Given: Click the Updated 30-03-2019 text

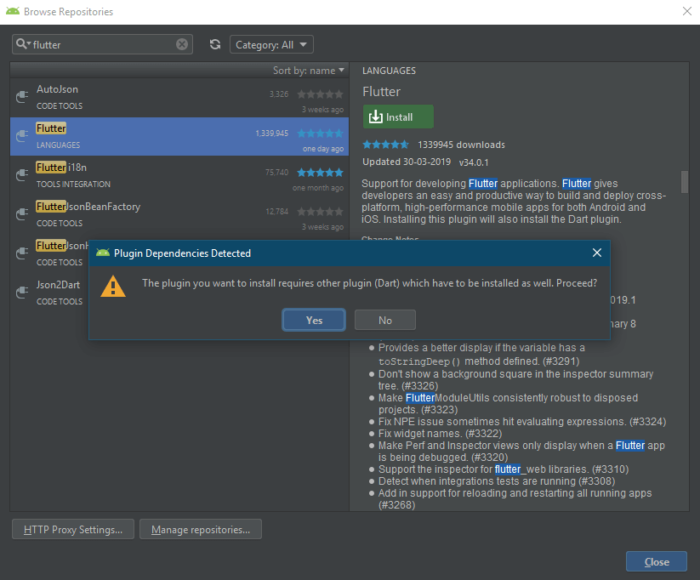Looking at the screenshot, I should [x=406, y=162].
